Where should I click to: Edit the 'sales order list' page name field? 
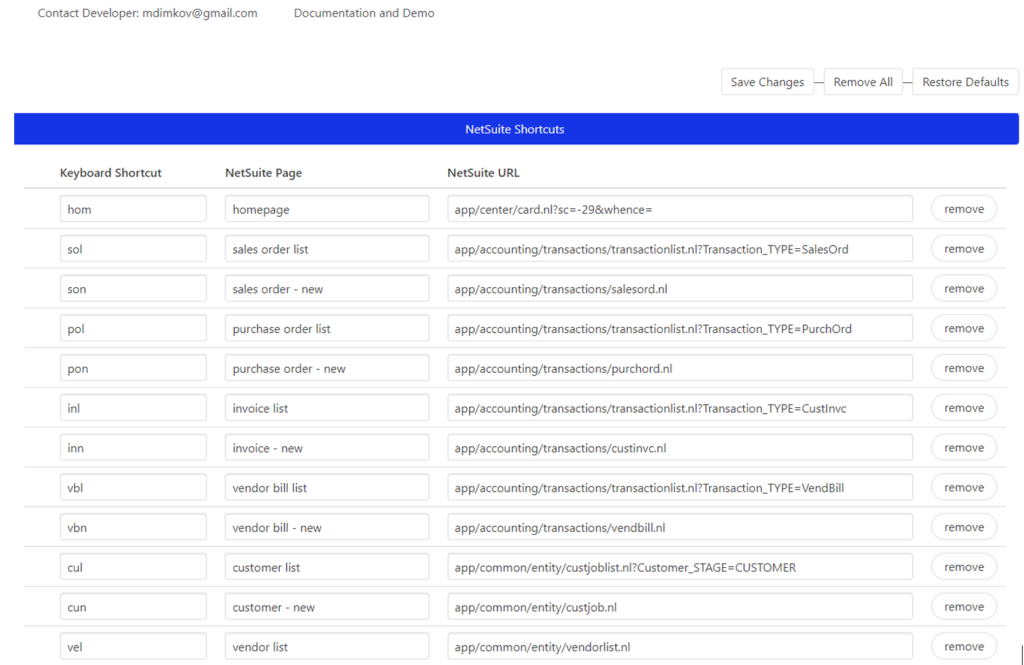327,249
